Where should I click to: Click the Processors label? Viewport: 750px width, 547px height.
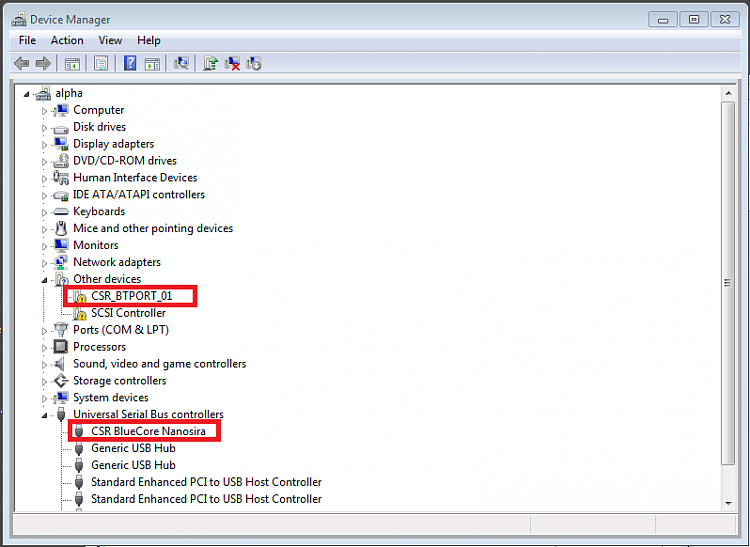coord(99,347)
